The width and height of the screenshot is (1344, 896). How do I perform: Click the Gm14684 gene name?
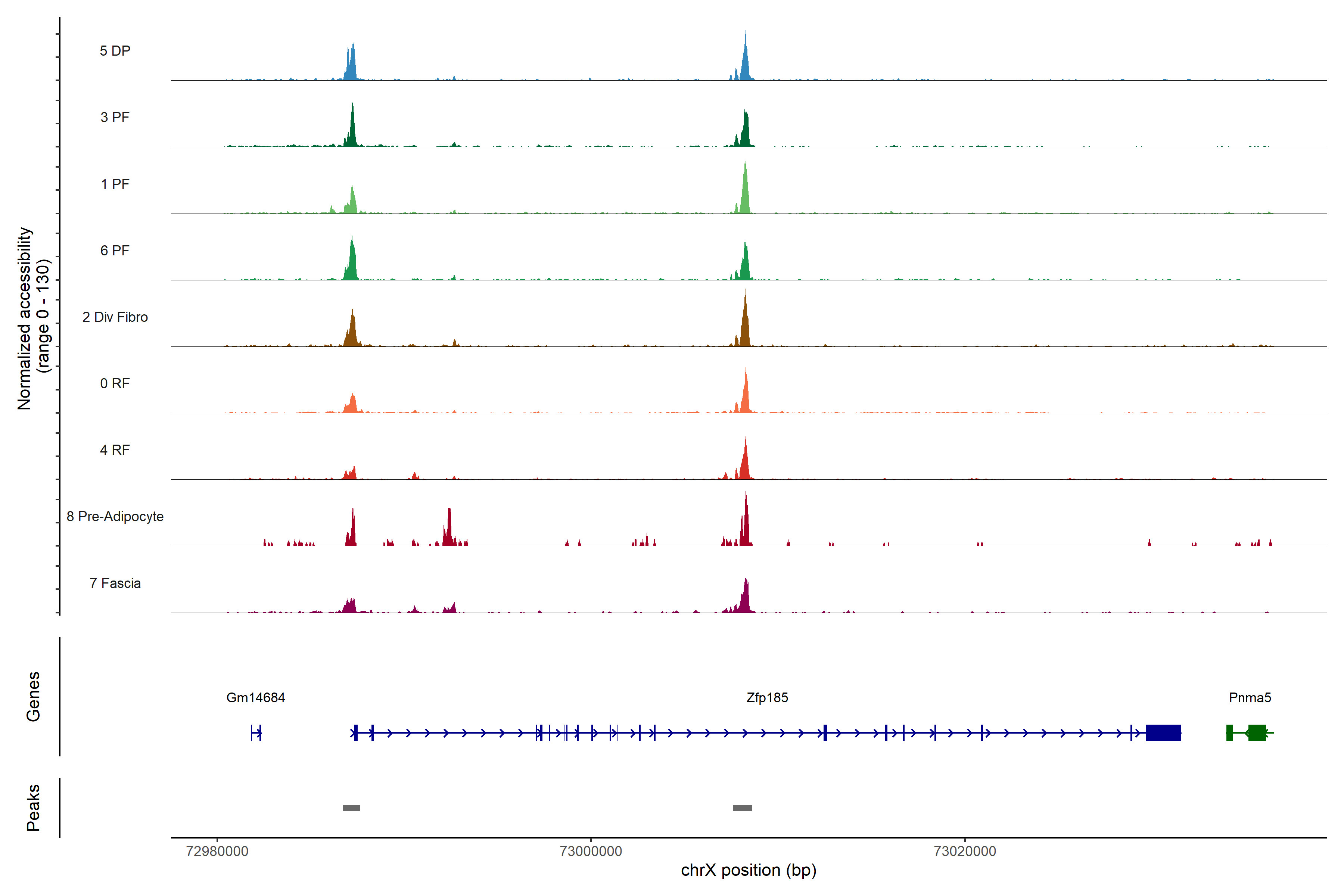tap(255, 698)
